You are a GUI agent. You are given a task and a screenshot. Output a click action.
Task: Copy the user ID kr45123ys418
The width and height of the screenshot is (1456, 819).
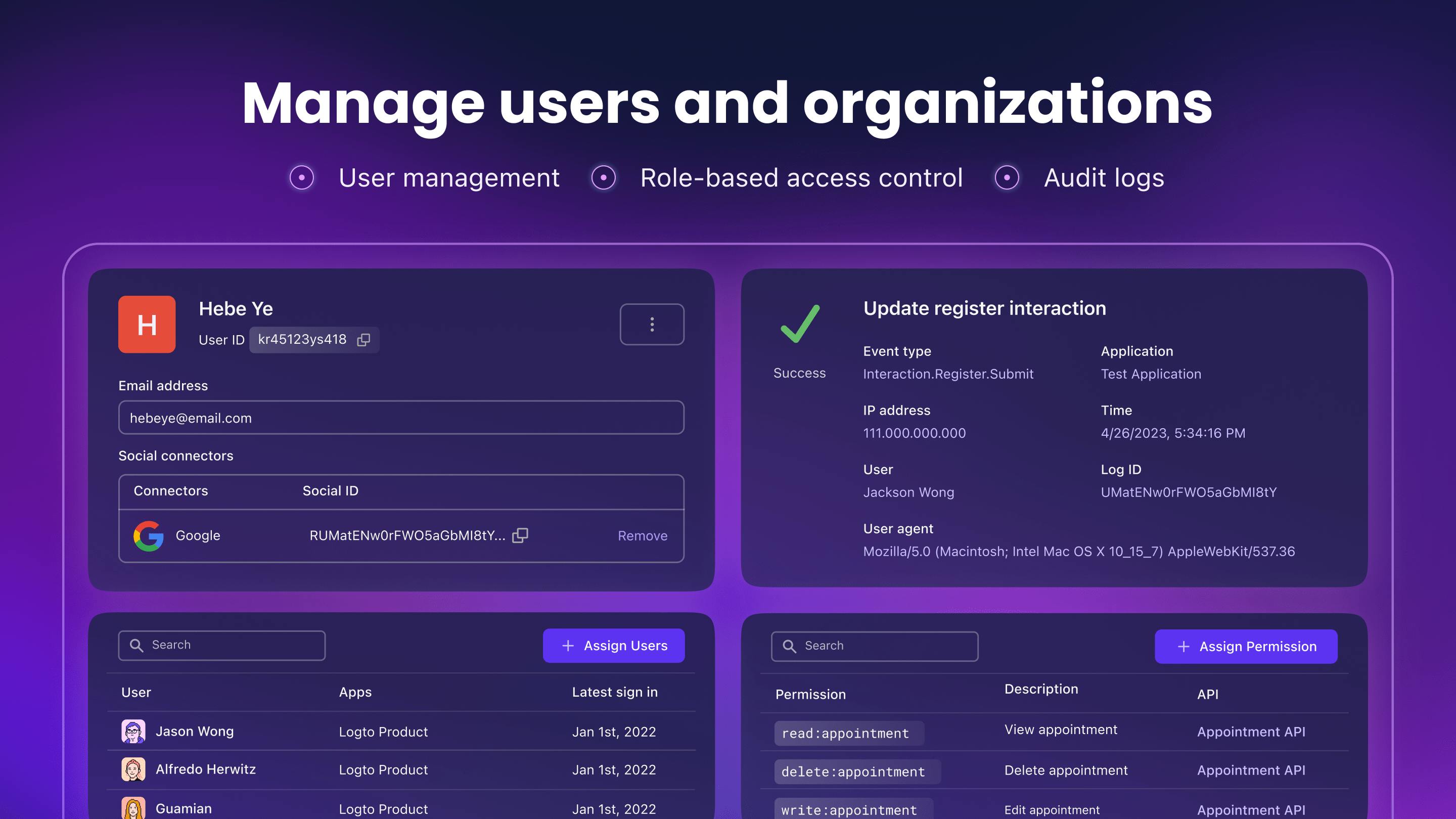pyautogui.click(x=363, y=340)
